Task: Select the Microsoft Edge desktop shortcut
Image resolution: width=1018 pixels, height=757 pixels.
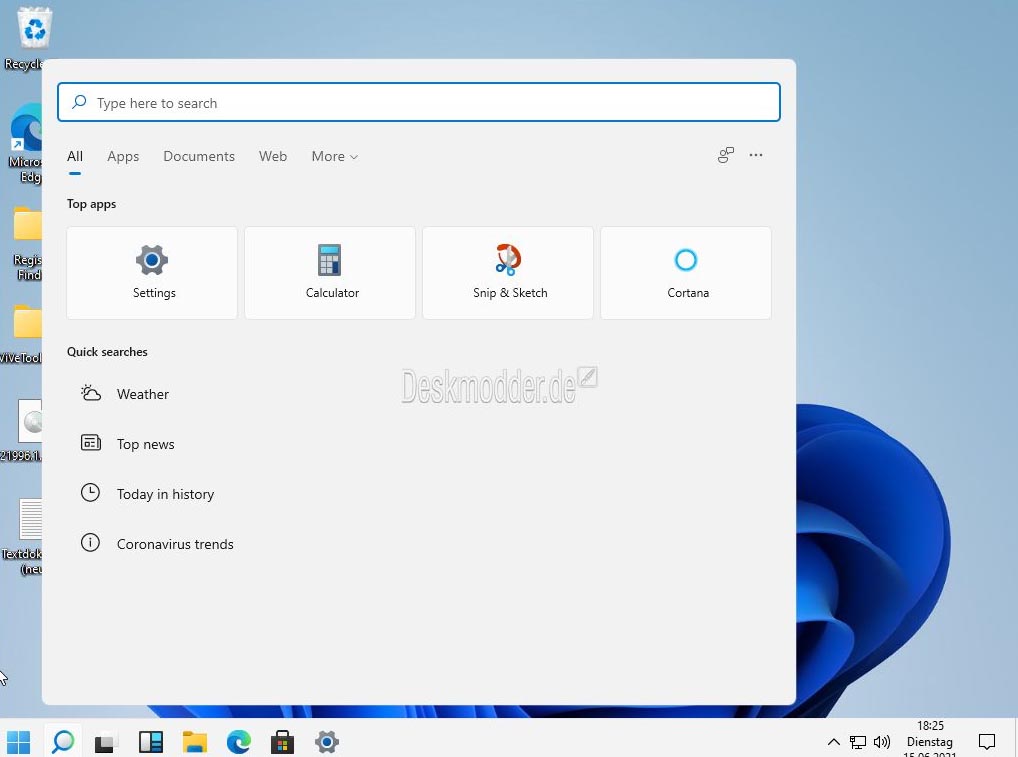Action: [x=26, y=144]
